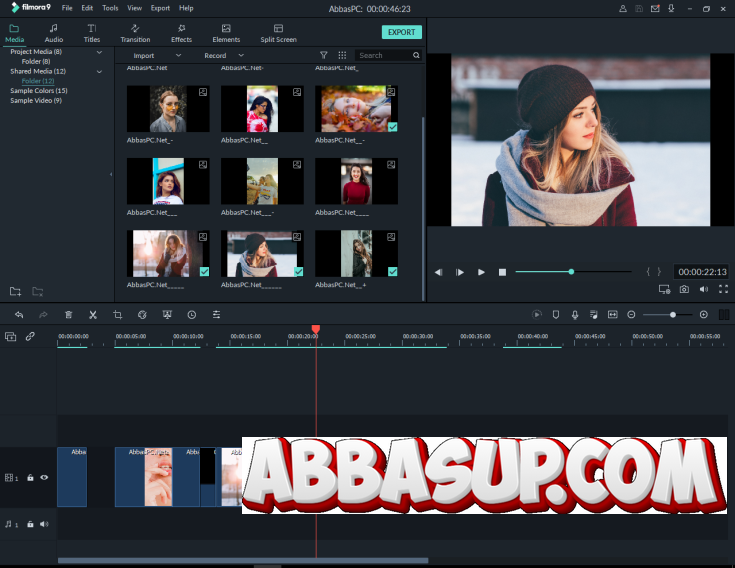Open the View menu
The image size is (735, 568).
135,8
